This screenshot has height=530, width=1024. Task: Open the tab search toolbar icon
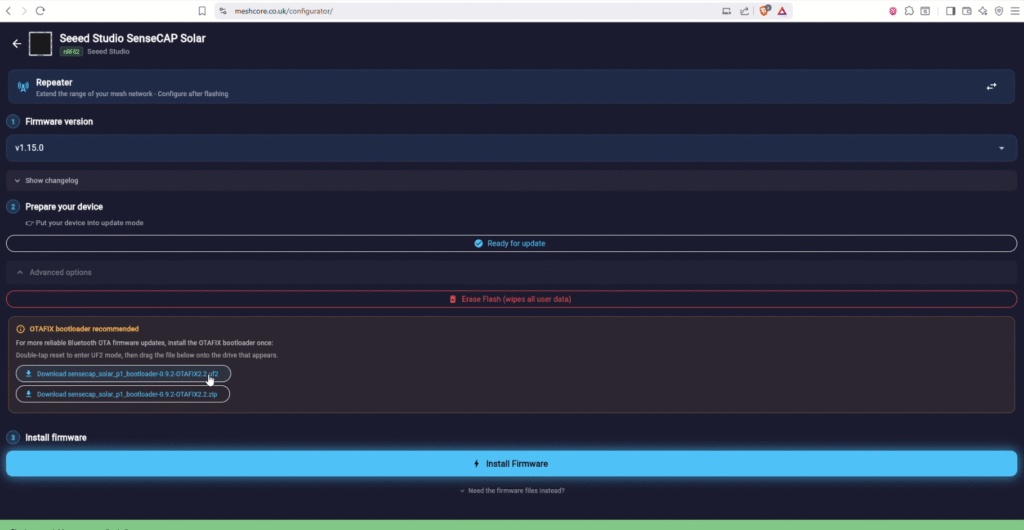(x=925, y=11)
